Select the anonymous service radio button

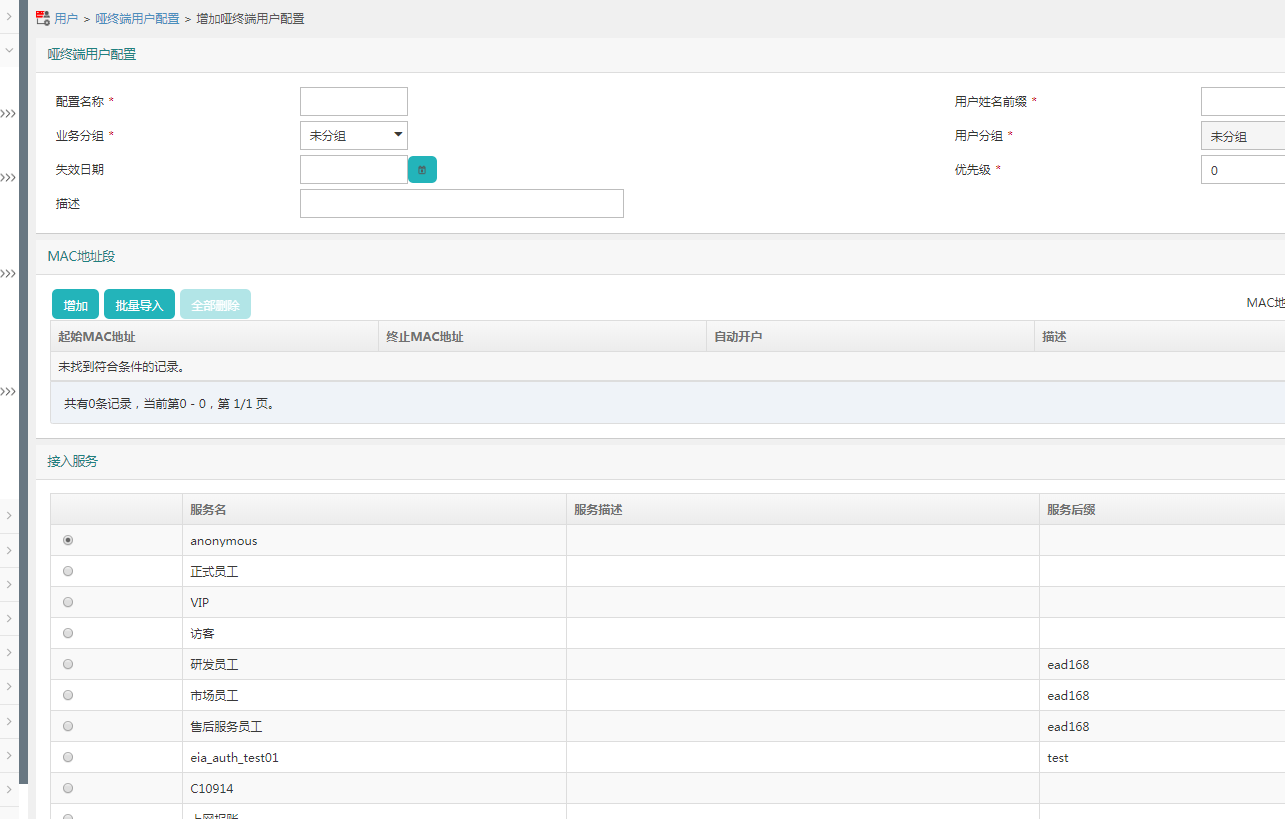click(68, 540)
